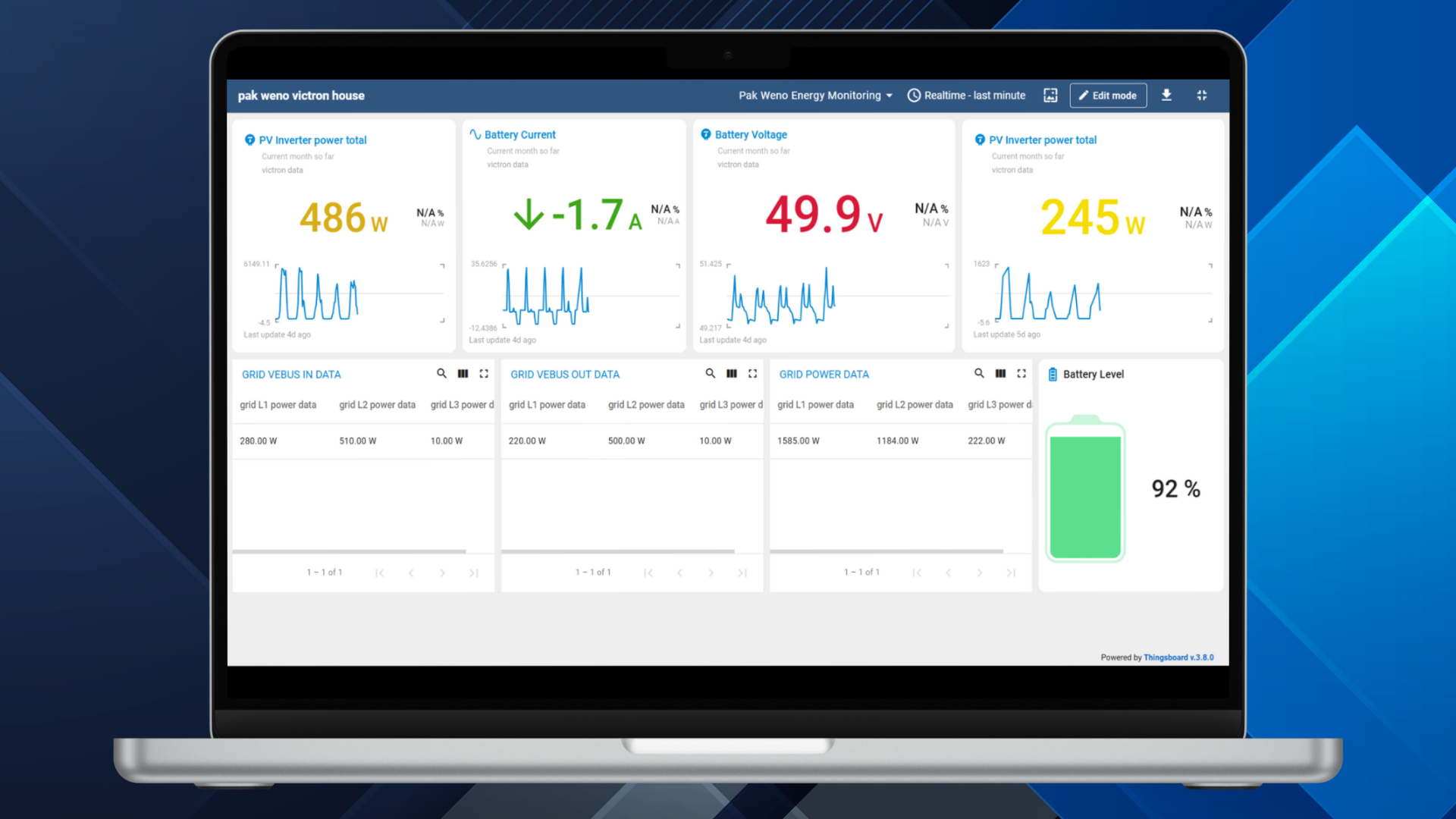Click horizontal scrollbar of GRID VEBUS OUT DATA

pyautogui.click(x=618, y=551)
